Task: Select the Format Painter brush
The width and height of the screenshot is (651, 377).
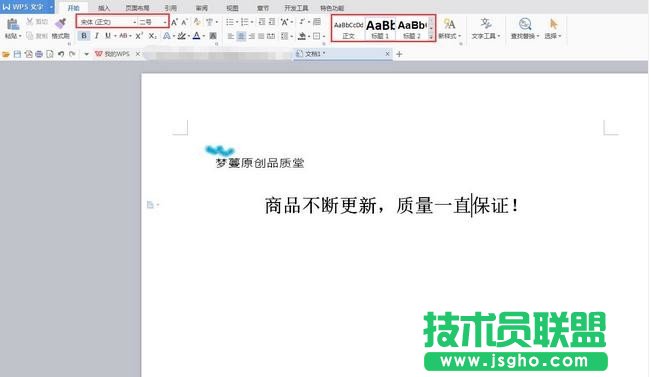Action: (61, 24)
